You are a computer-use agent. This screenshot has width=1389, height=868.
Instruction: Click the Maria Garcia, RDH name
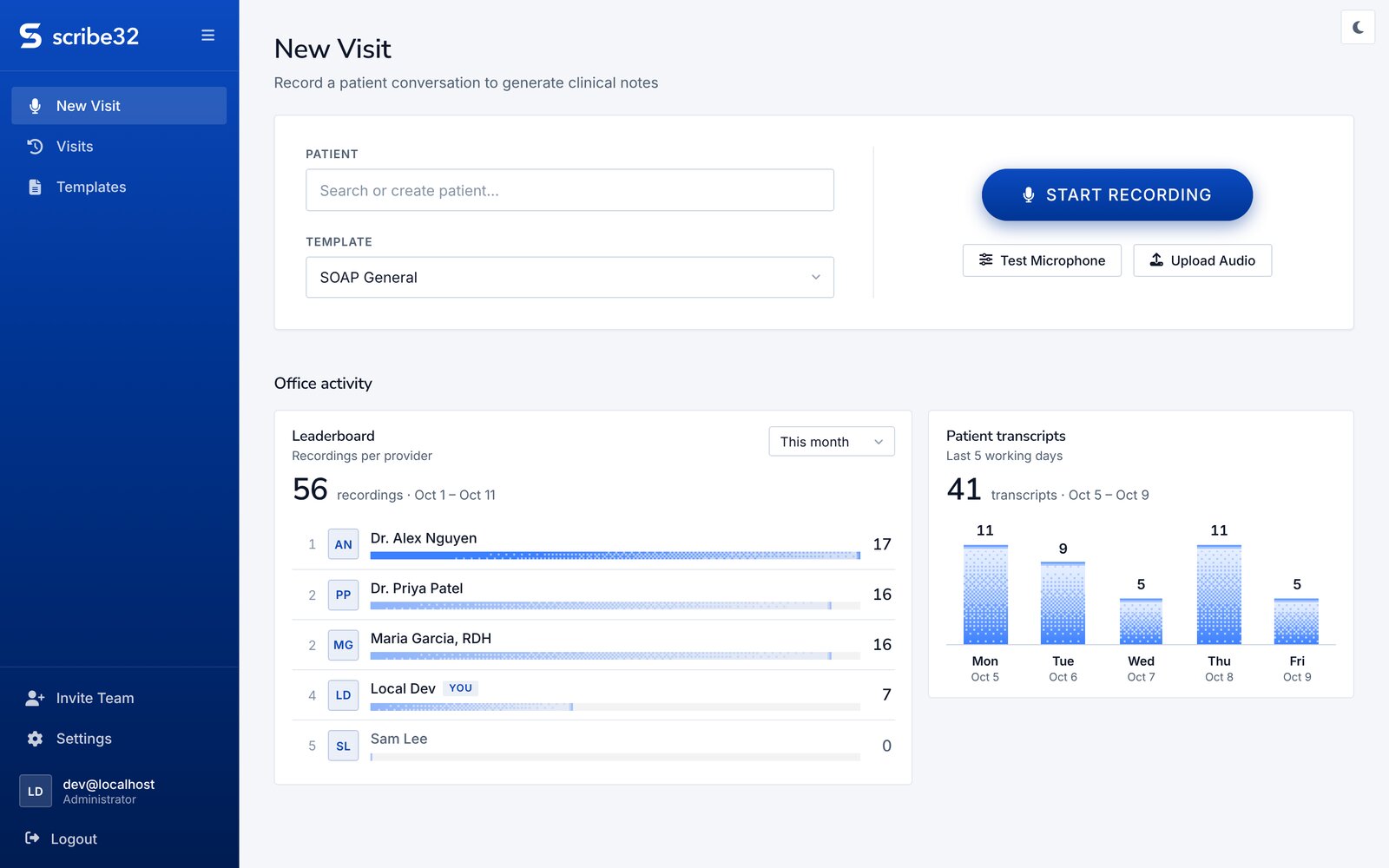(x=431, y=639)
